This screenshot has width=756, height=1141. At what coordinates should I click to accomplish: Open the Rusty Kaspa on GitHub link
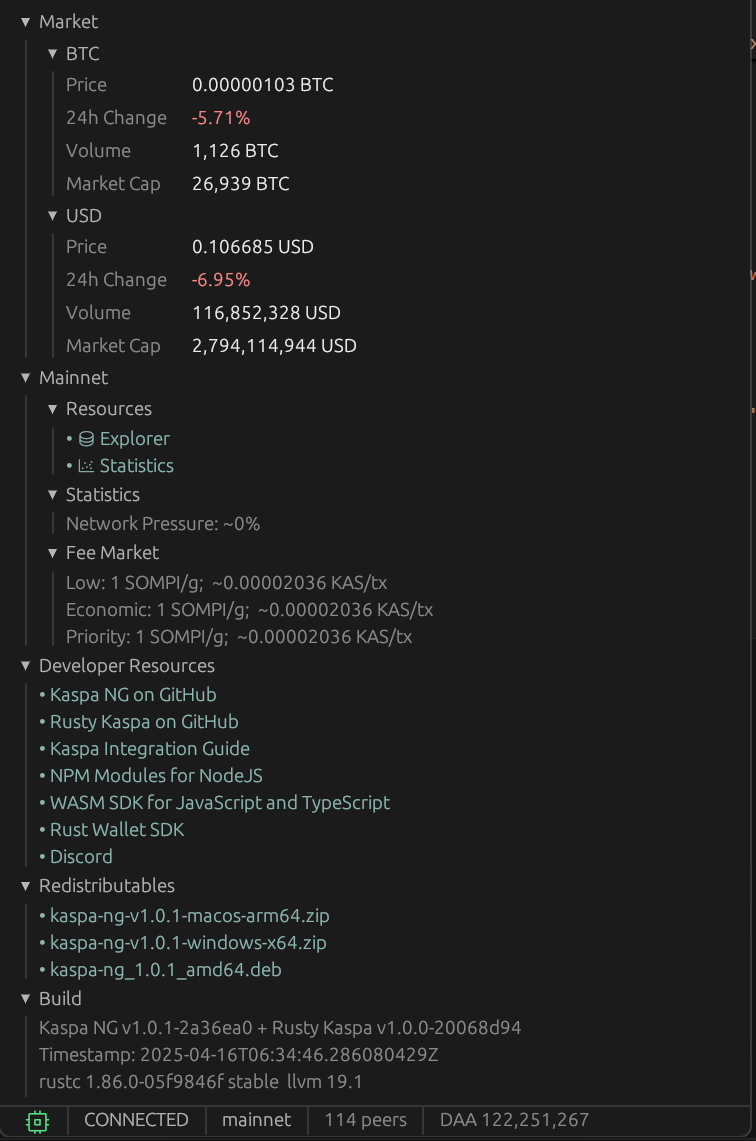tap(144, 722)
